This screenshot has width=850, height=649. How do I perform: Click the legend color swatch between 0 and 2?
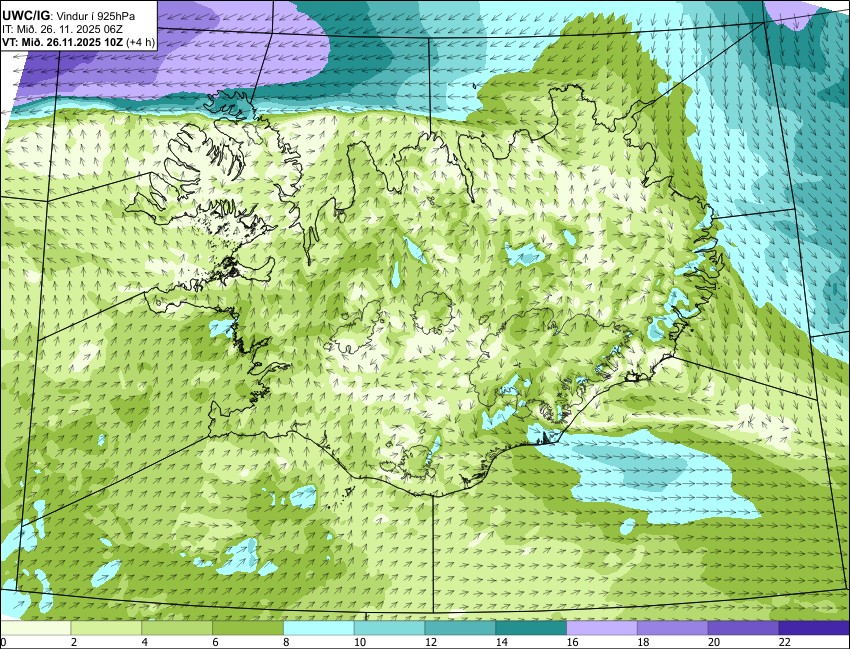click(x=35, y=628)
